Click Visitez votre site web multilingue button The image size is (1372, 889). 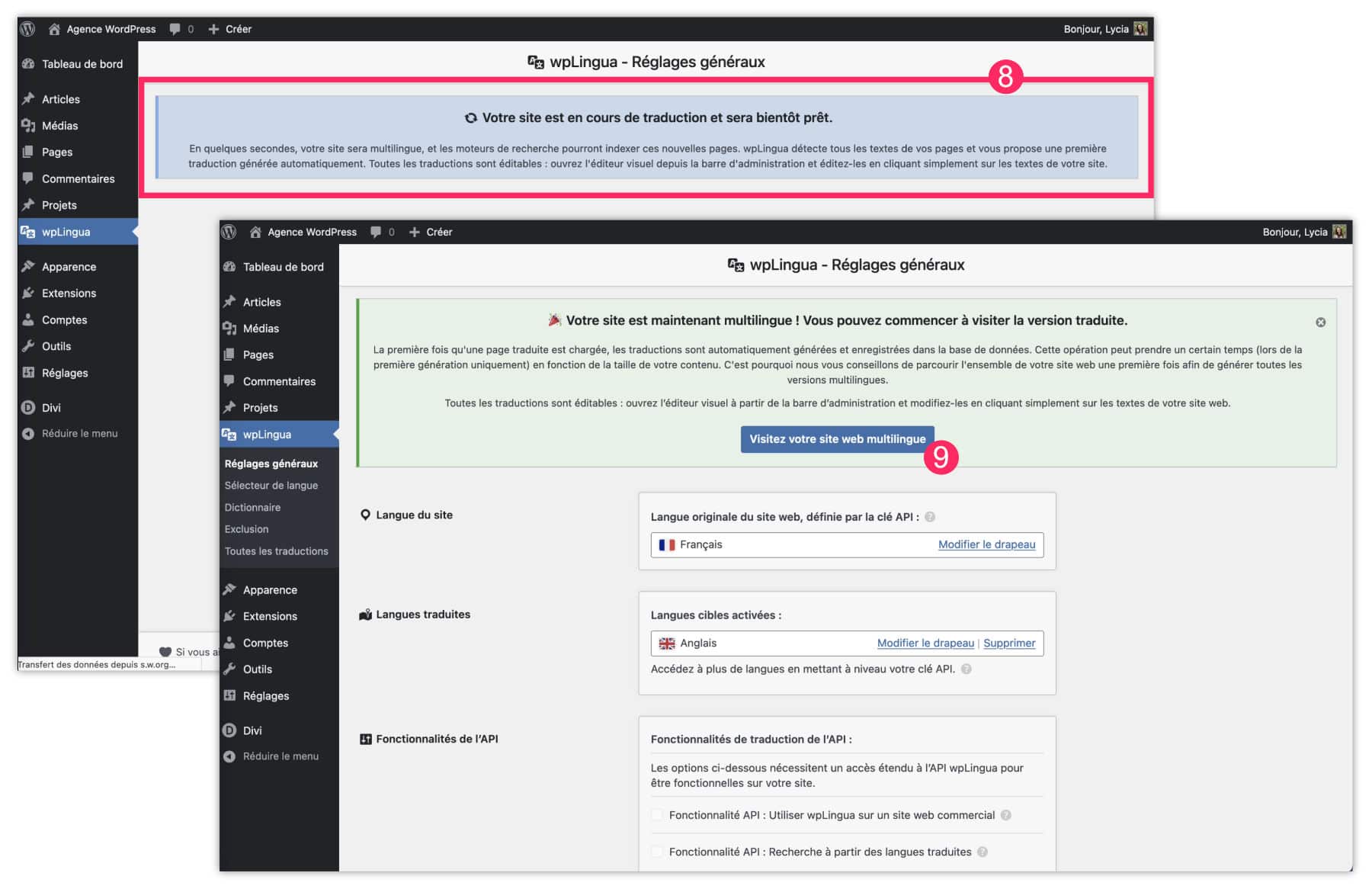click(837, 439)
